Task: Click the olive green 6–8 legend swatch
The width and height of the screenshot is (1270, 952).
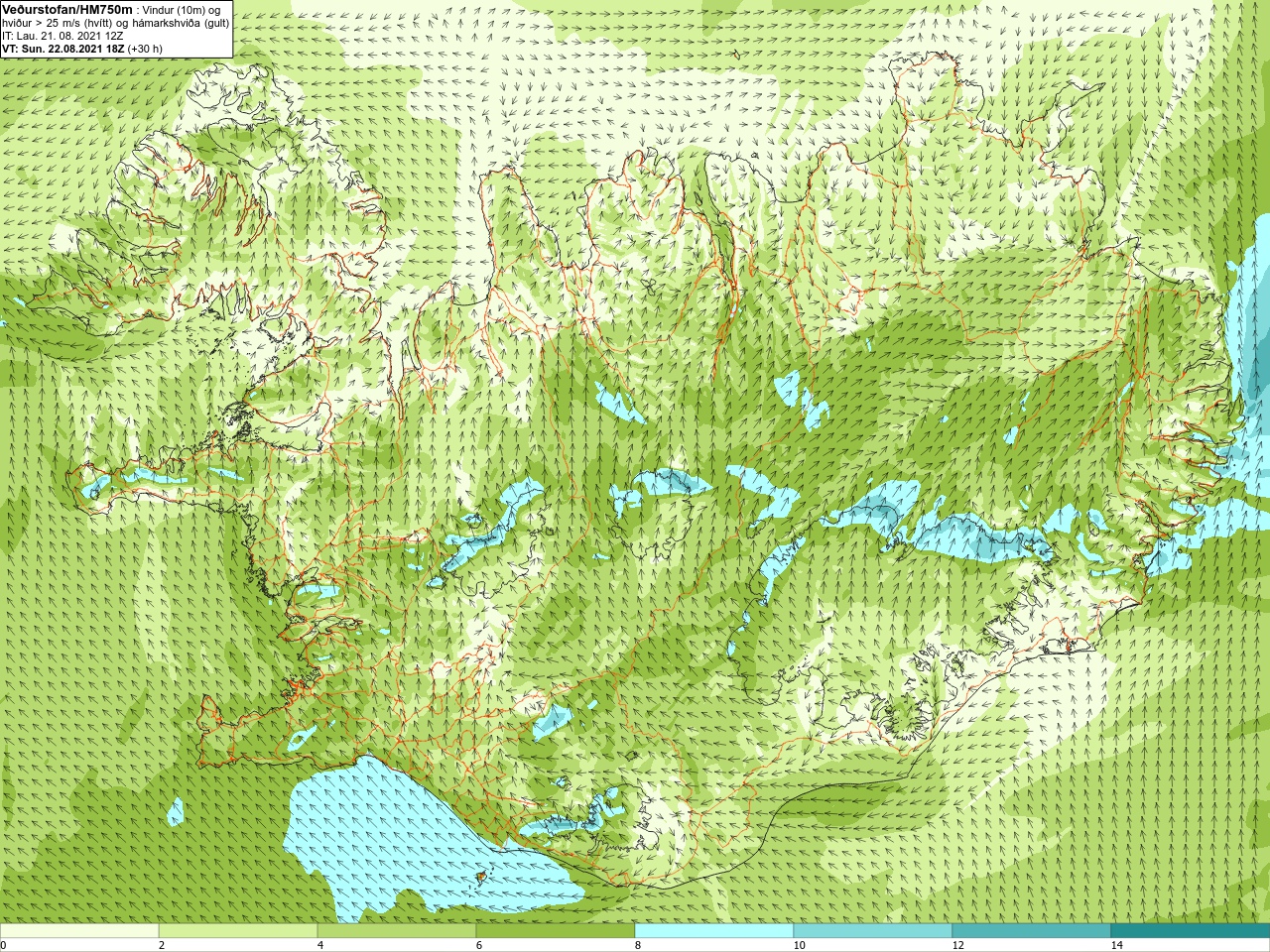Action: point(556,931)
